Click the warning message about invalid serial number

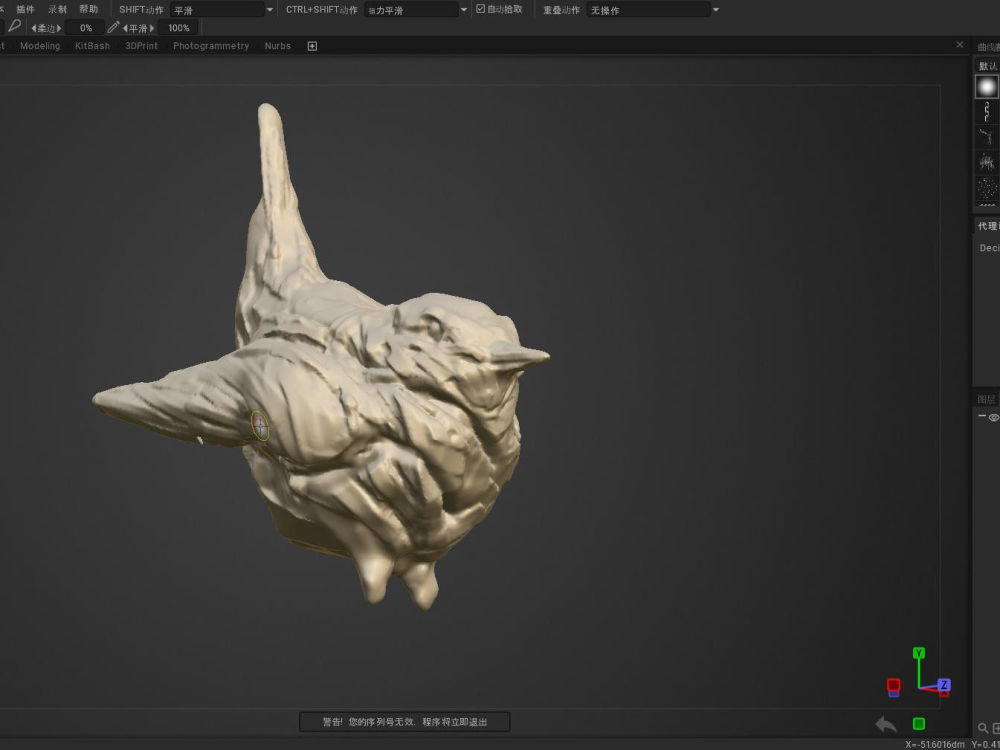coord(404,722)
